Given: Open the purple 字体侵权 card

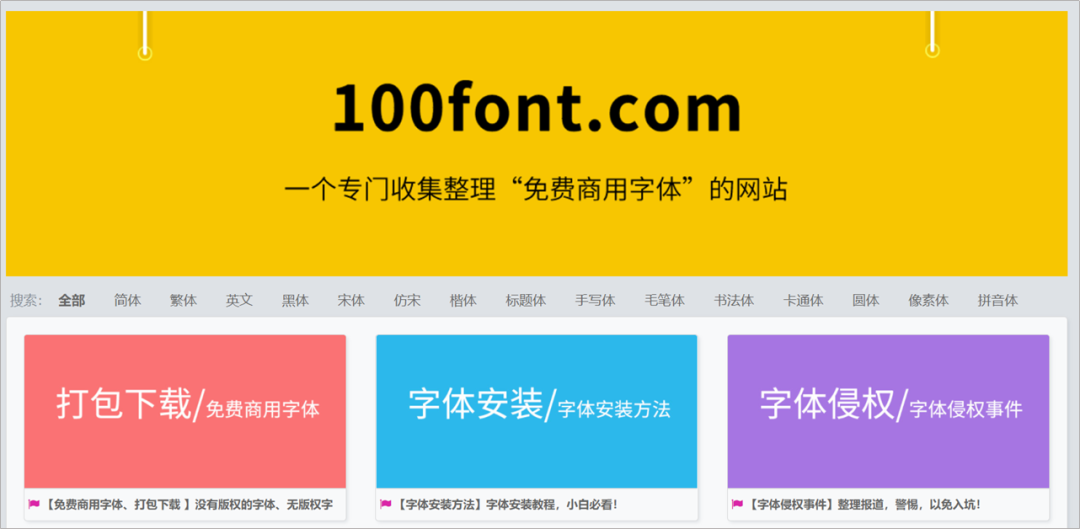Looking at the screenshot, I should 888,410.
